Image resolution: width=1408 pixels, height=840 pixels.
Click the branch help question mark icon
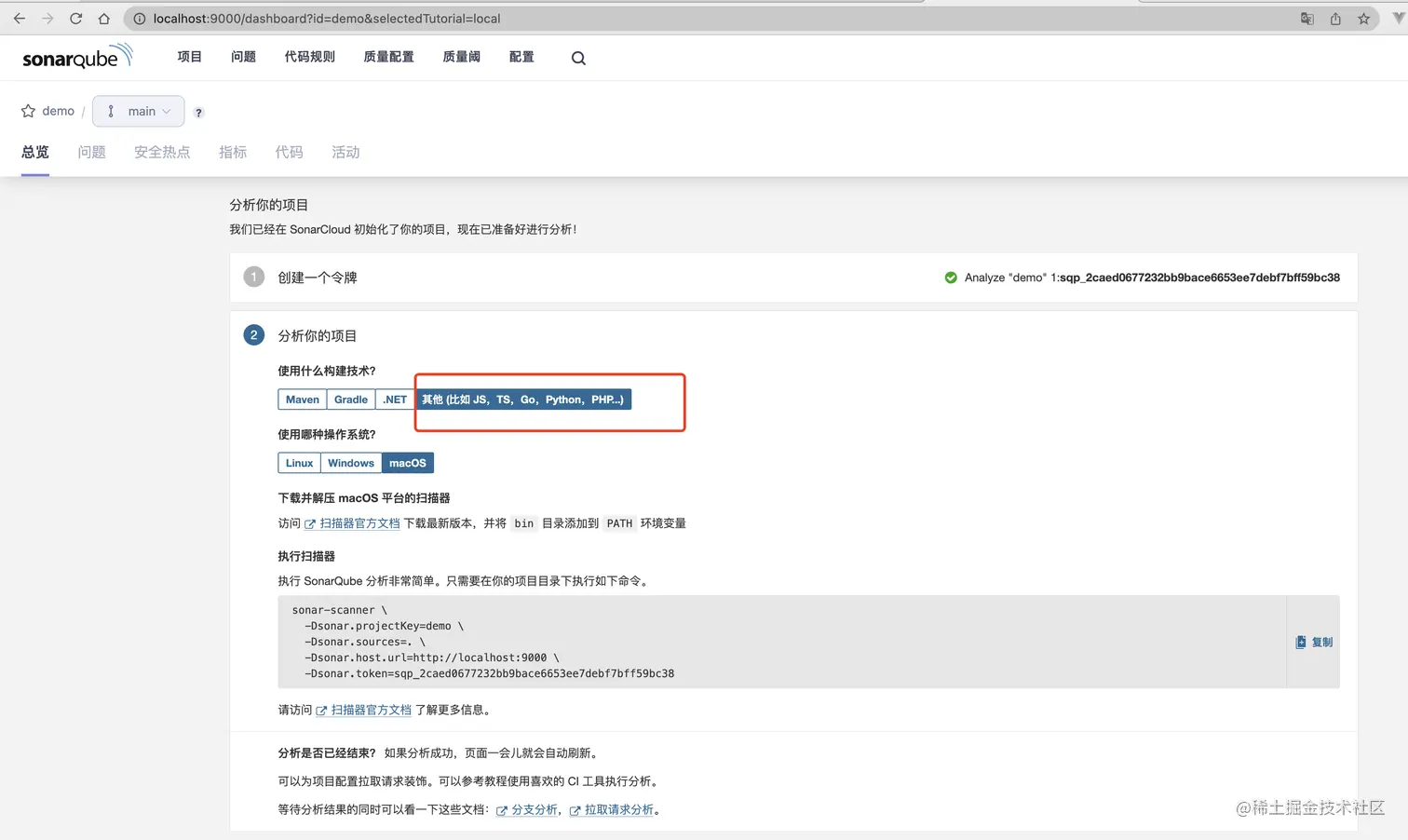pyautogui.click(x=198, y=113)
